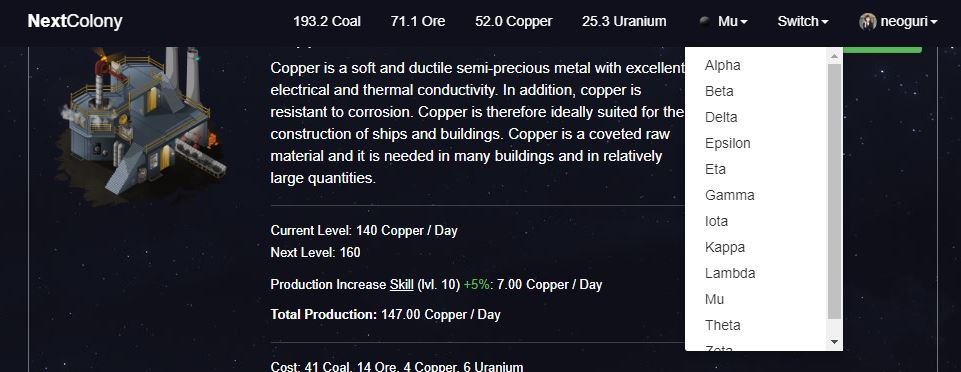The width and height of the screenshot is (961, 372).
Task: Open the Mu planet dropdown
Action: tap(723, 21)
